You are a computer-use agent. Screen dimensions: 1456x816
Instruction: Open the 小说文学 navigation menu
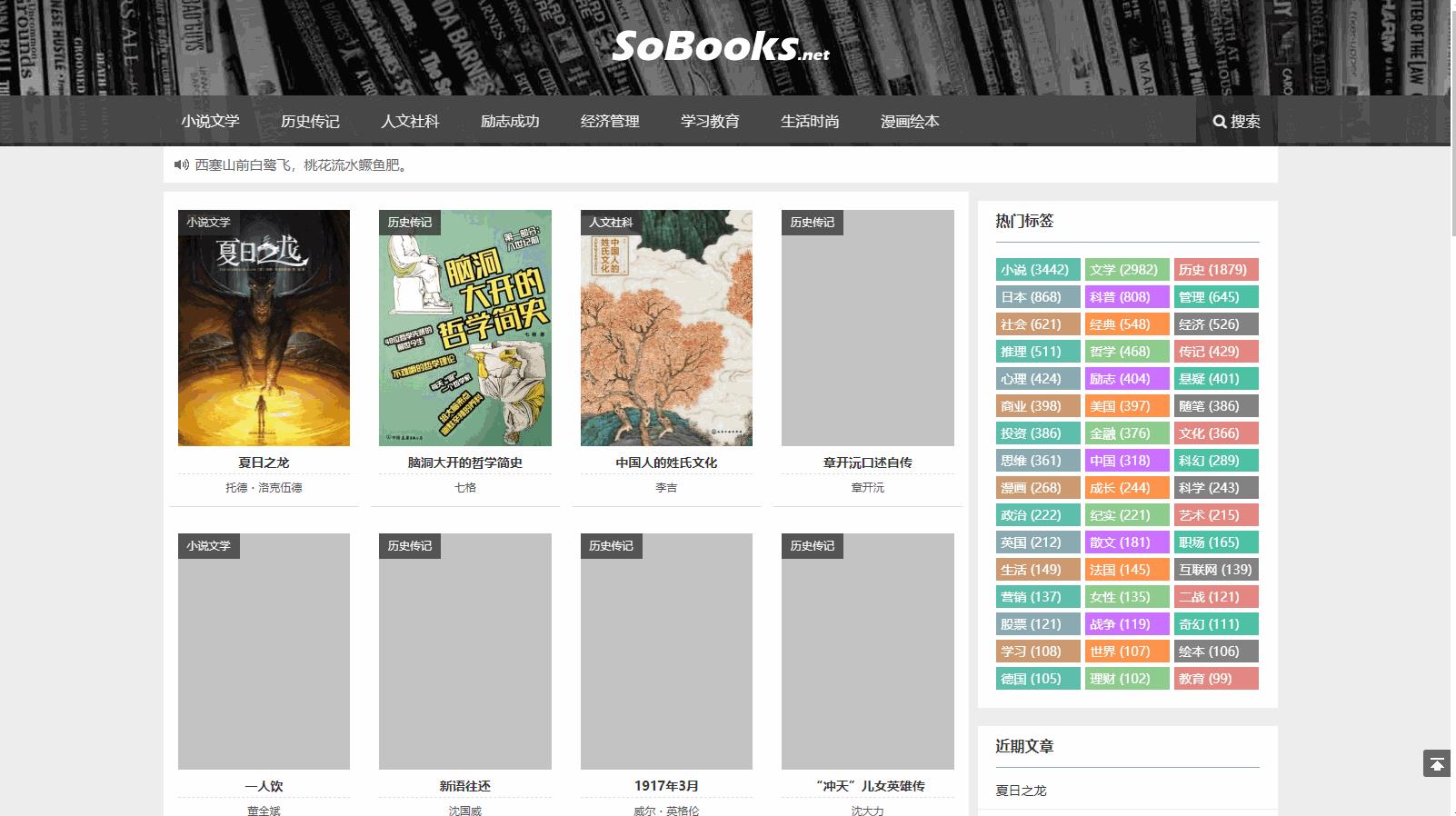click(210, 122)
